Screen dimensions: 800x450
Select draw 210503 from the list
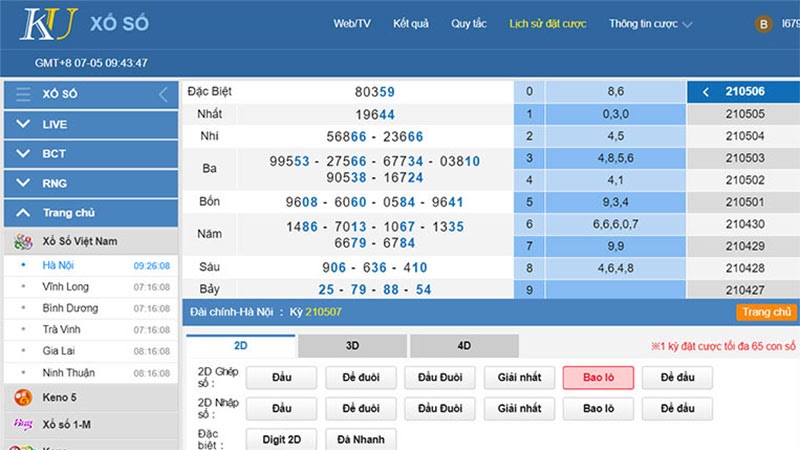pyautogui.click(x=744, y=158)
